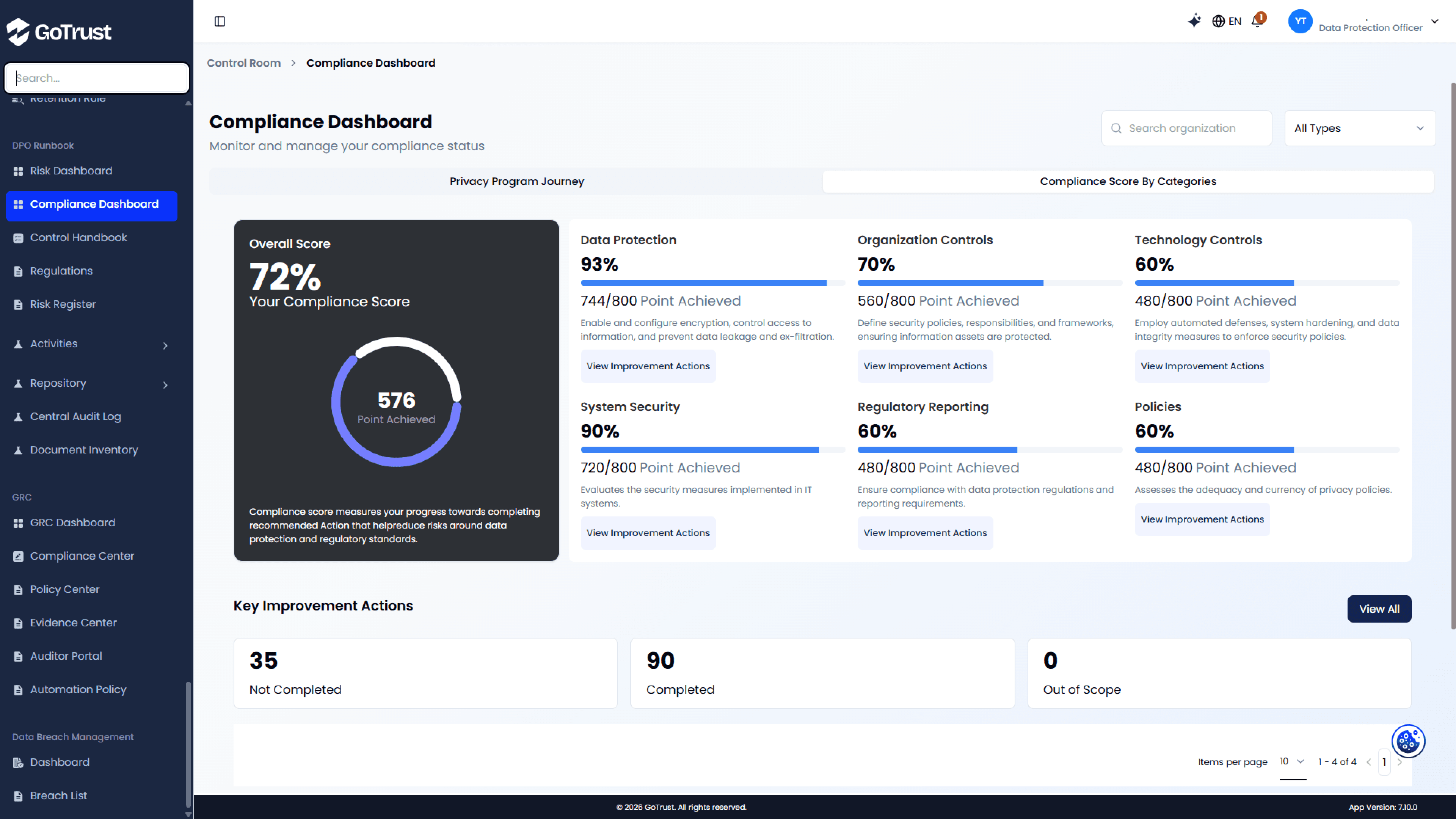Image resolution: width=1456 pixels, height=819 pixels.
Task: Click the Document Inventory icon
Action: click(18, 450)
